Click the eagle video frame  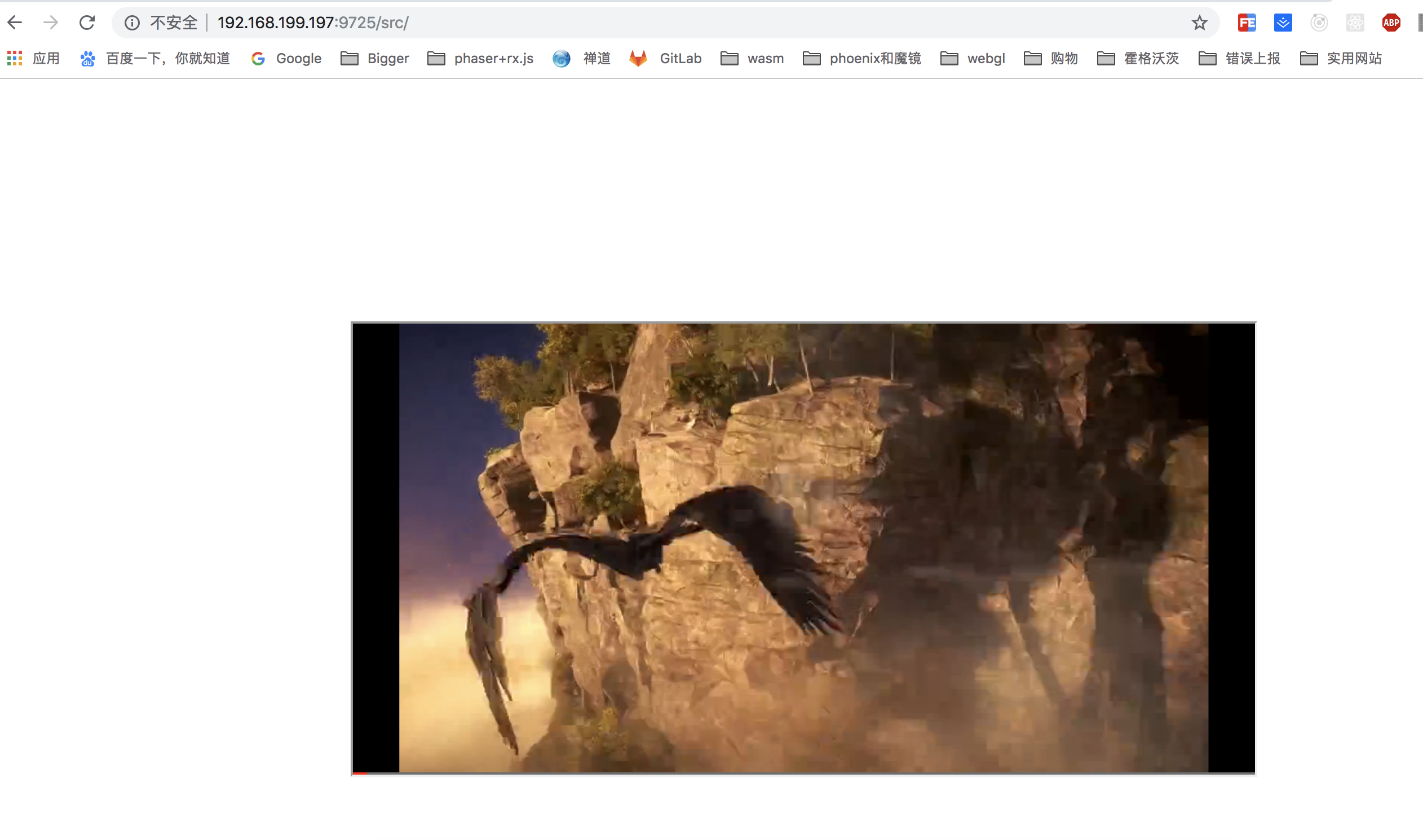[x=803, y=548]
